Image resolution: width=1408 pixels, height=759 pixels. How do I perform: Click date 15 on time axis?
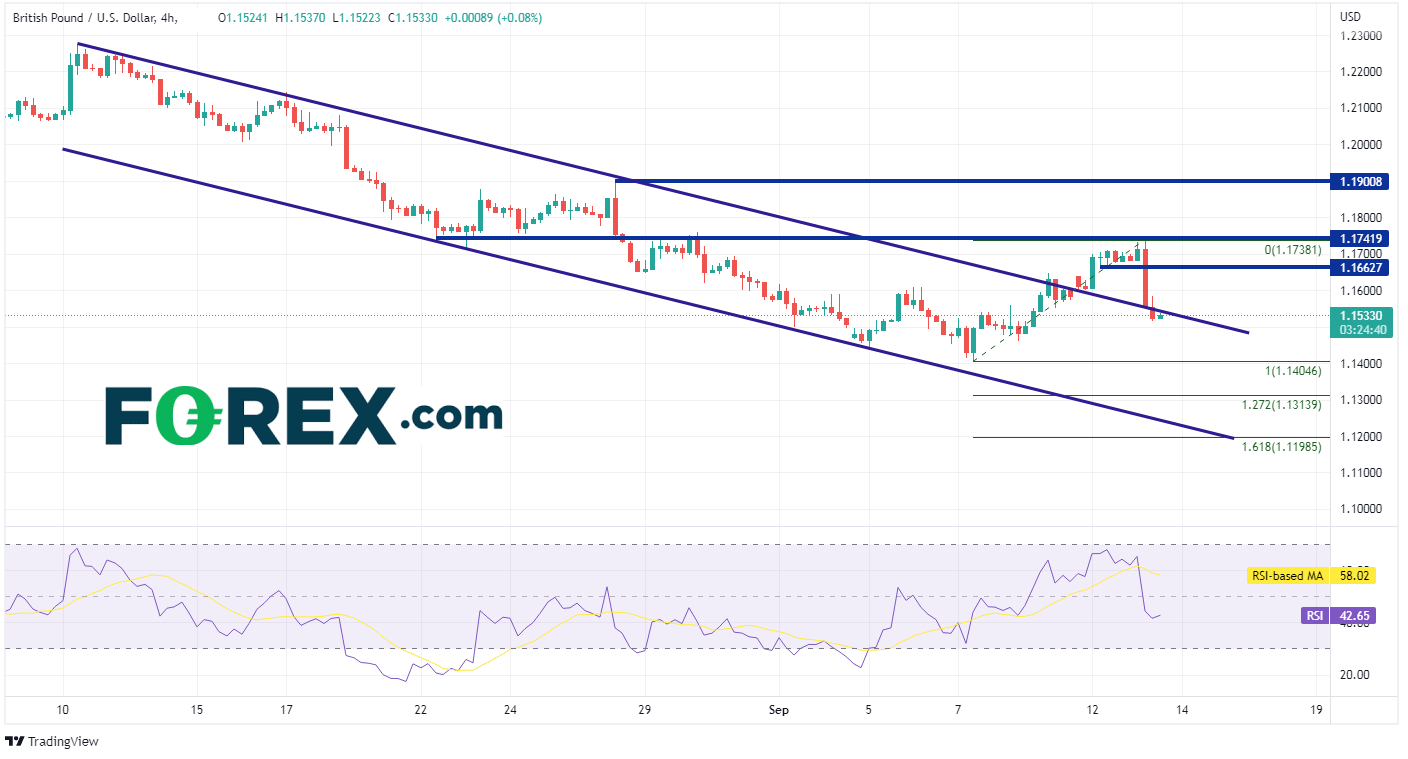point(197,710)
